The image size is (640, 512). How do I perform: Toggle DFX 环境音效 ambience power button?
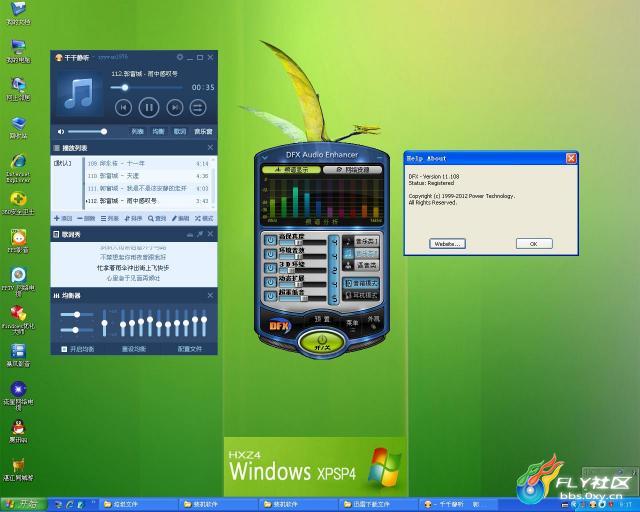[x=270, y=254]
